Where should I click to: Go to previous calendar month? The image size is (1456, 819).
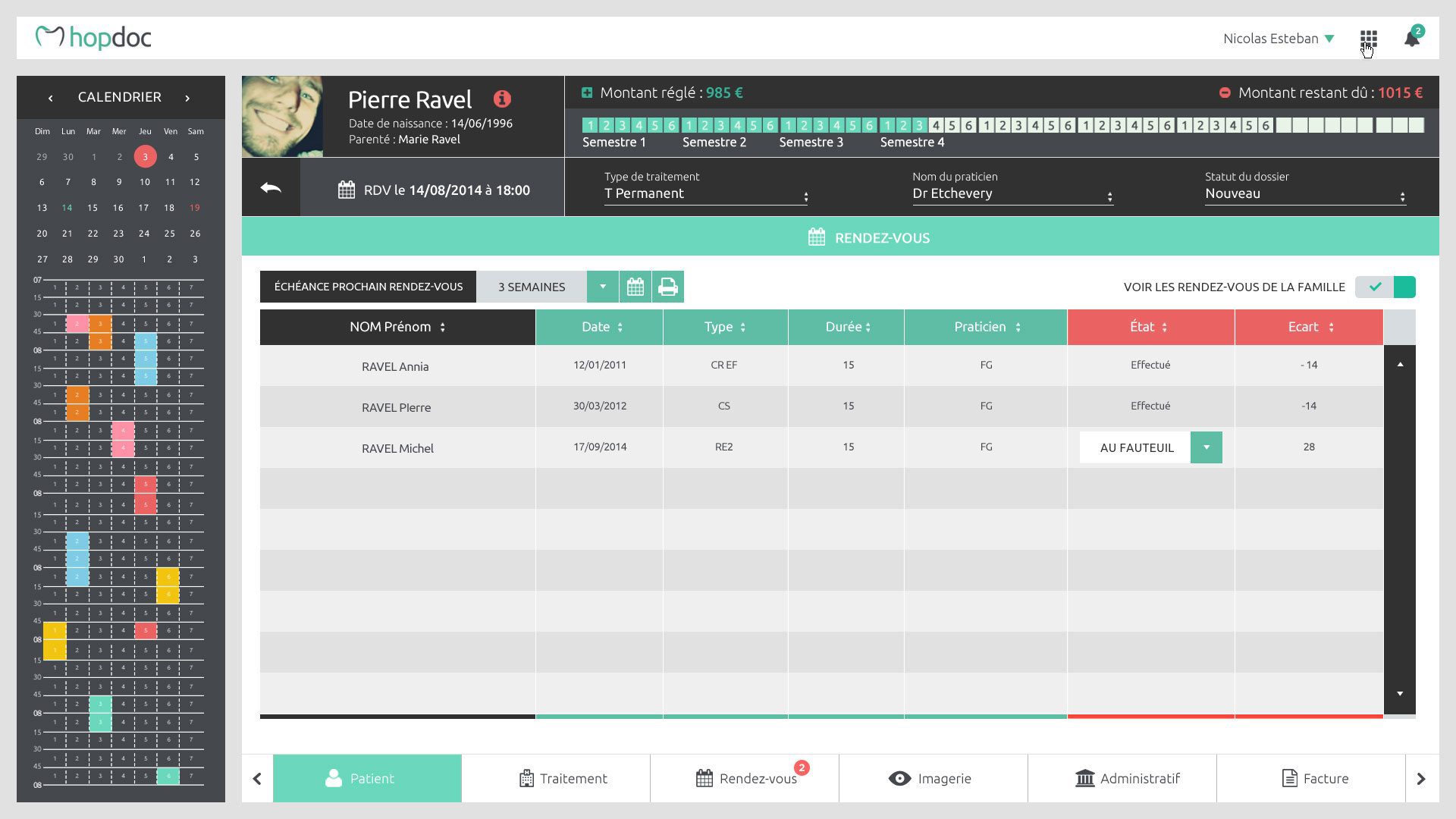(50, 98)
